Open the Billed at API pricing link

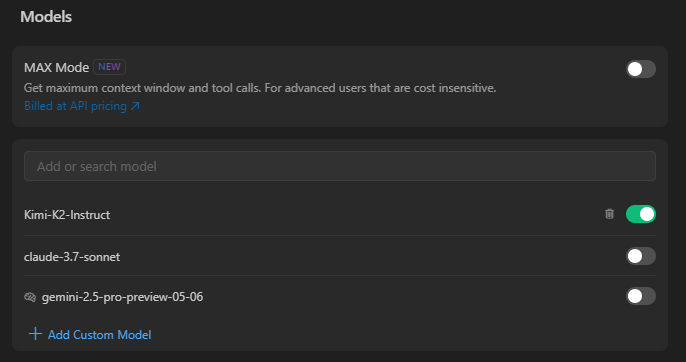tap(82, 106)
